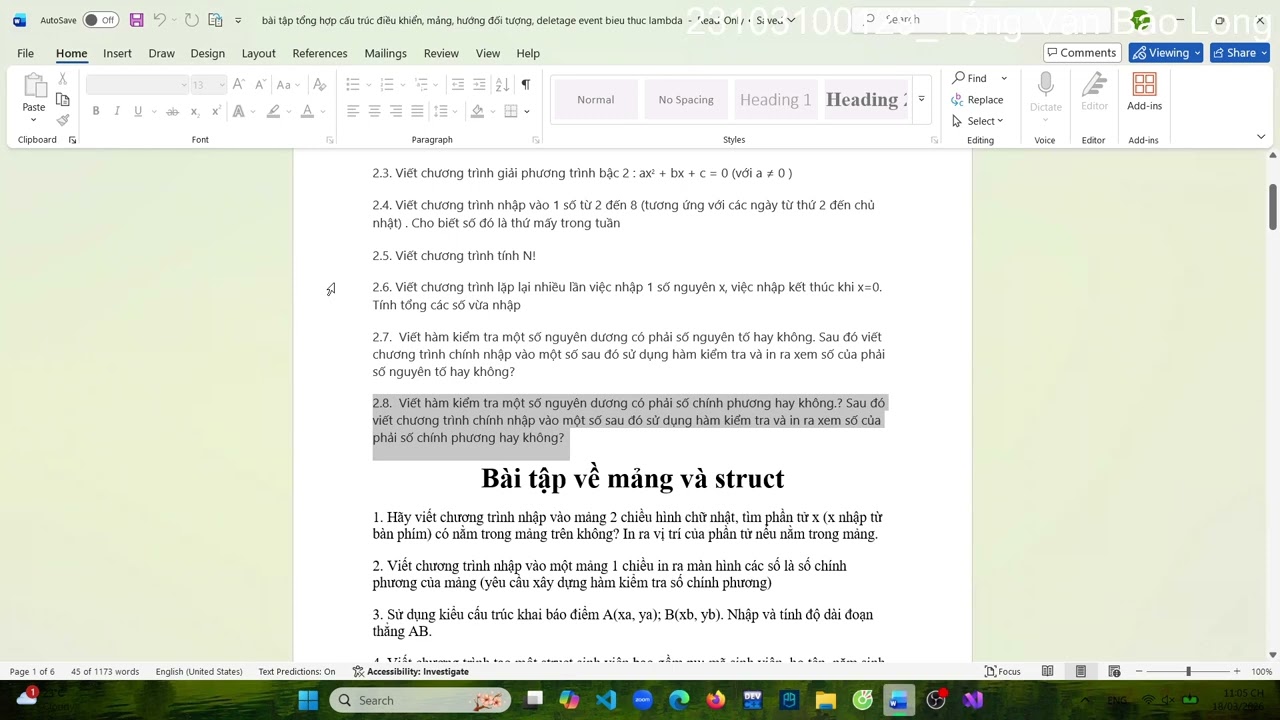Click Find in Editing group

coord(970,78)
